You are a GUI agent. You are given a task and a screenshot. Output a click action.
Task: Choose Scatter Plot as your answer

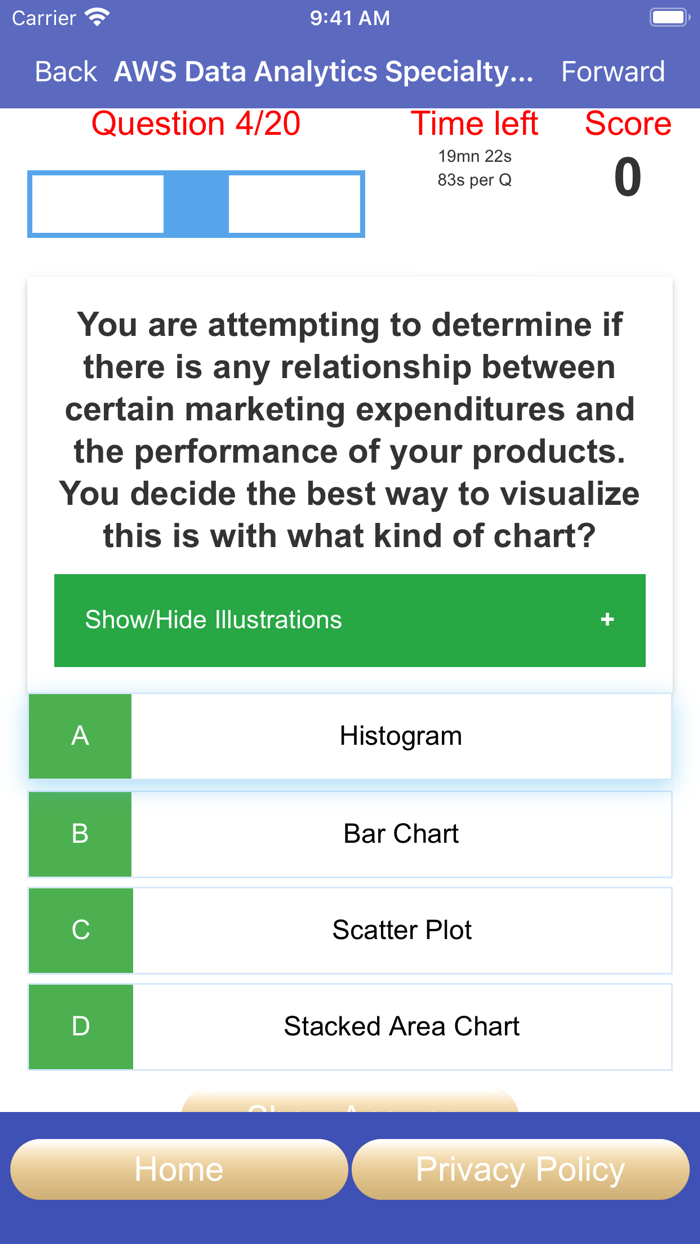[350, 929]
